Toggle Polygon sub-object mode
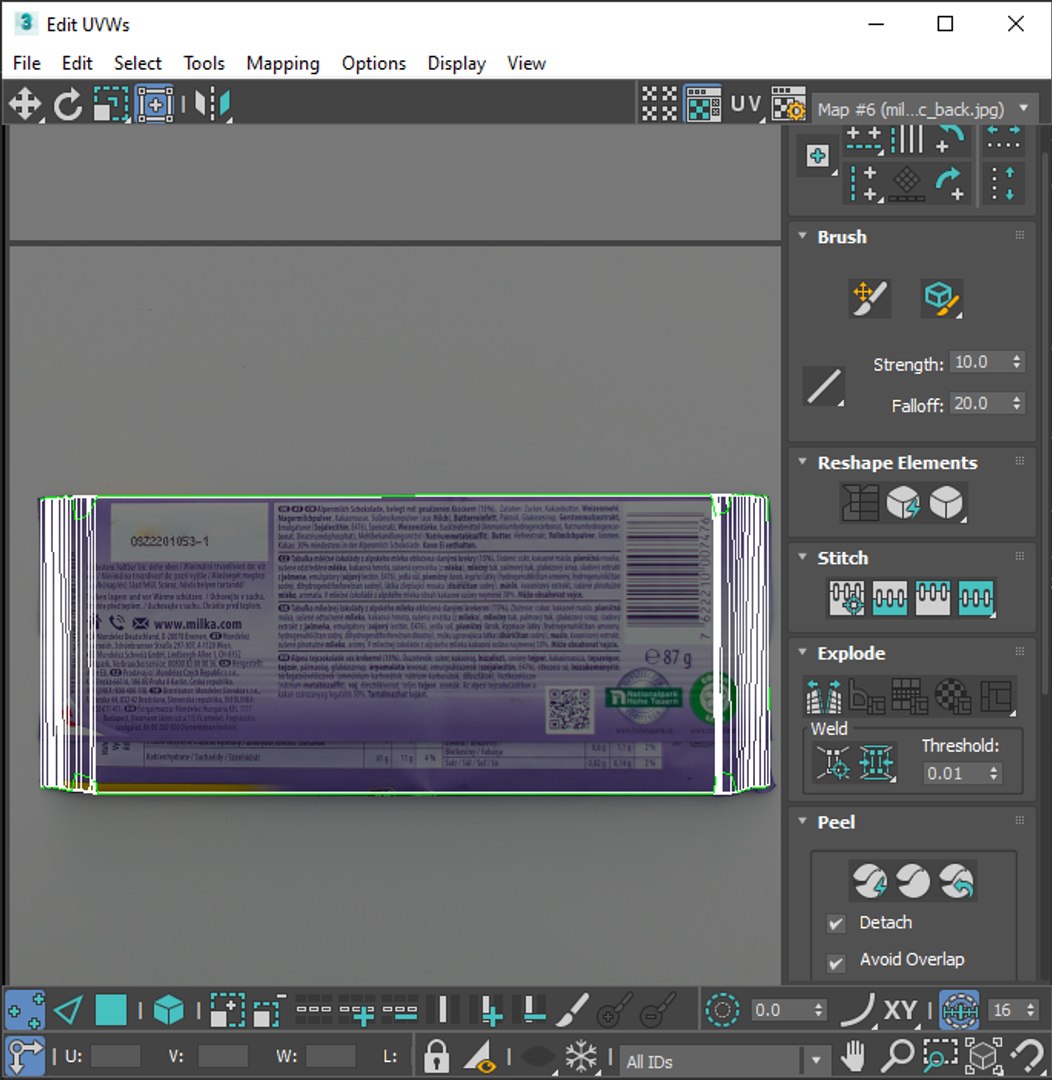The image size is (1052, 1080). 111,1010
